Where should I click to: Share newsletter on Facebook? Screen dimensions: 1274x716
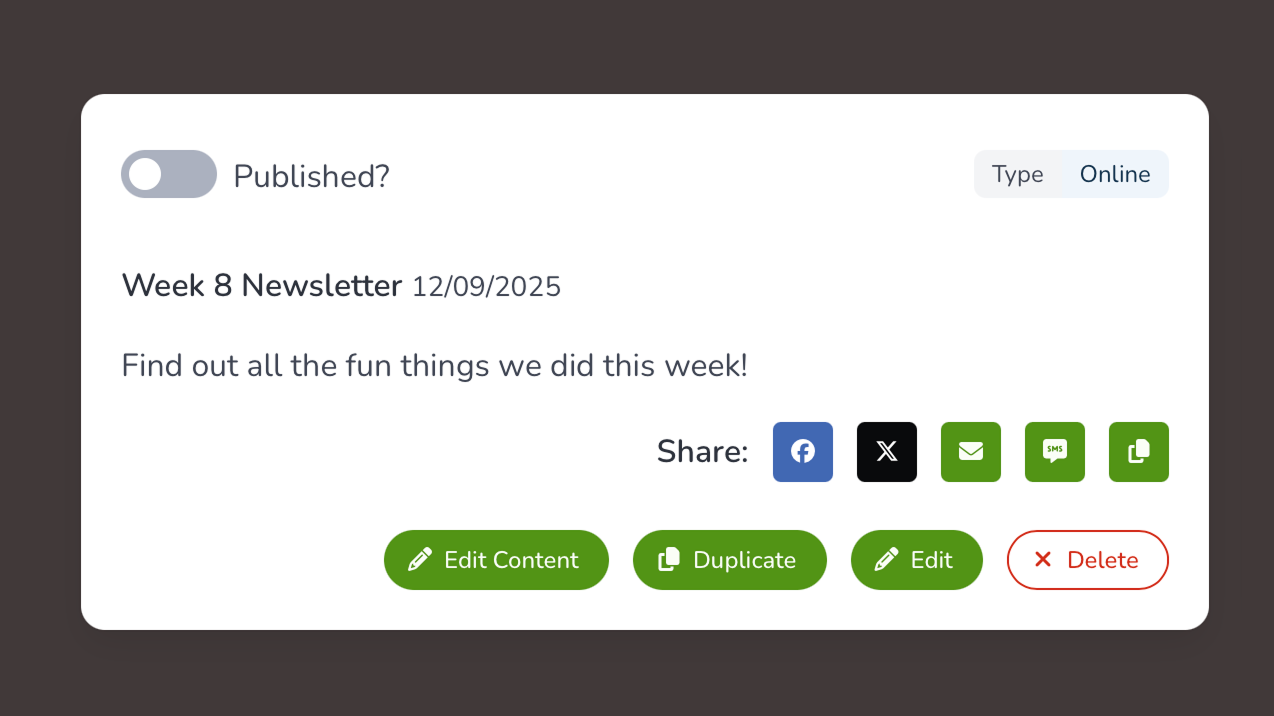coord(802,452)
